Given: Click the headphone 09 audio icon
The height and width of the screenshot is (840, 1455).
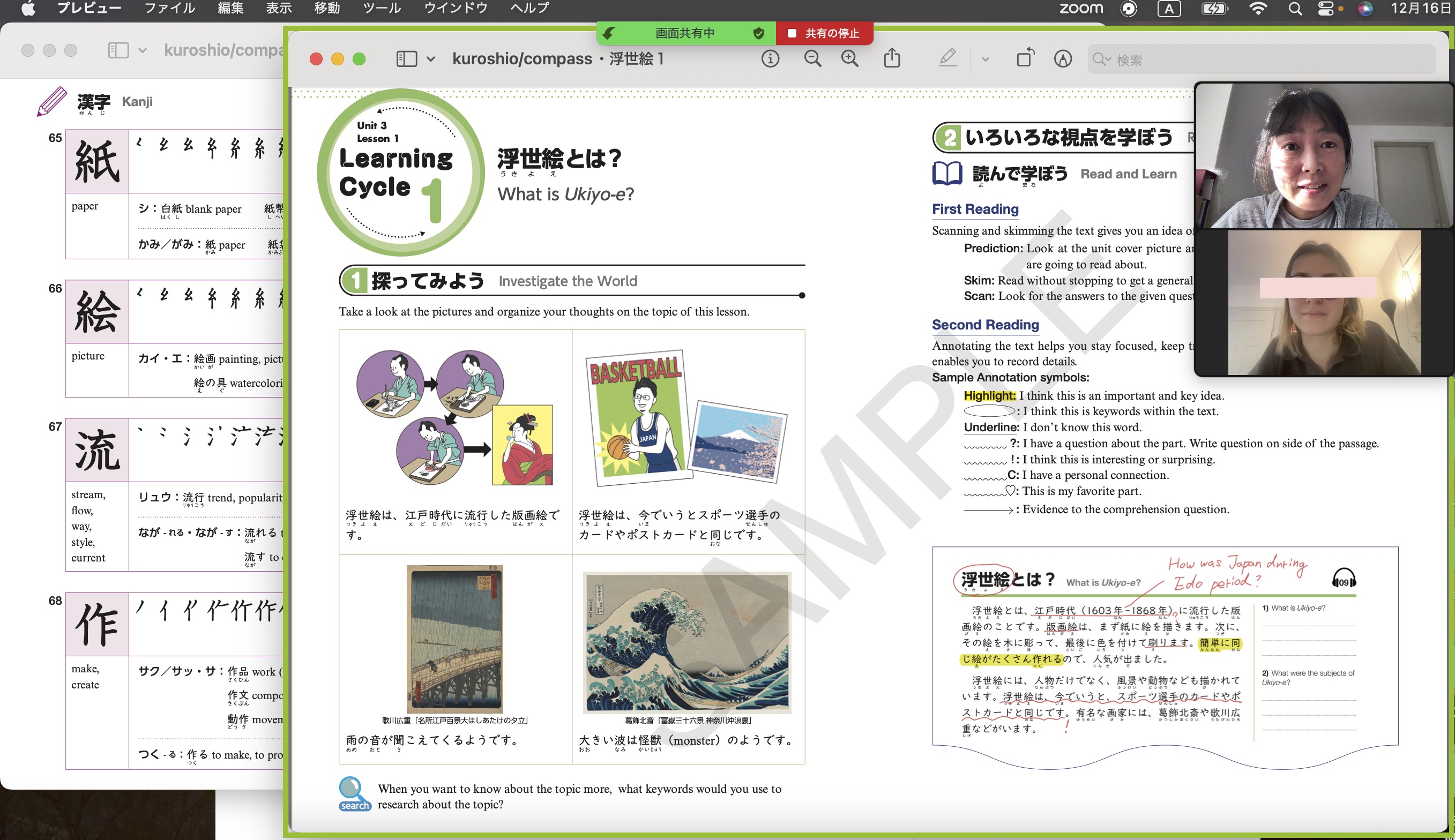Looking at the screenshot, I should tap(1344, 578).
